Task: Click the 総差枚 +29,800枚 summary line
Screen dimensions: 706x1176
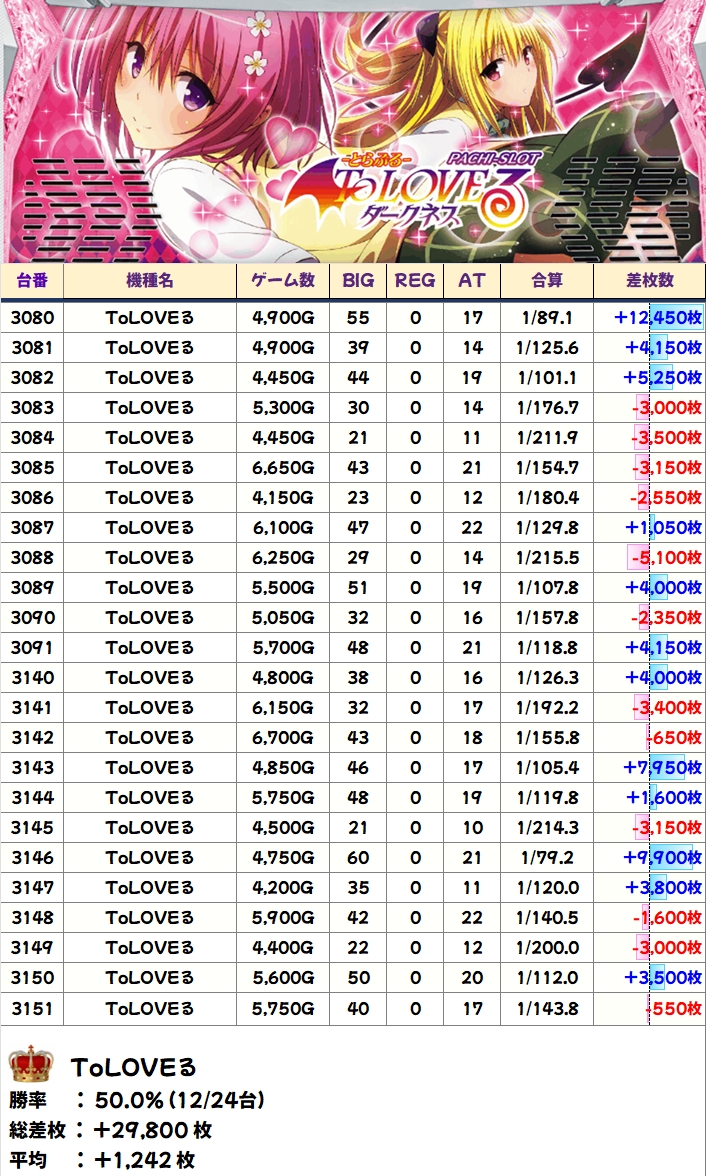Action: (x=111, y=1130)
